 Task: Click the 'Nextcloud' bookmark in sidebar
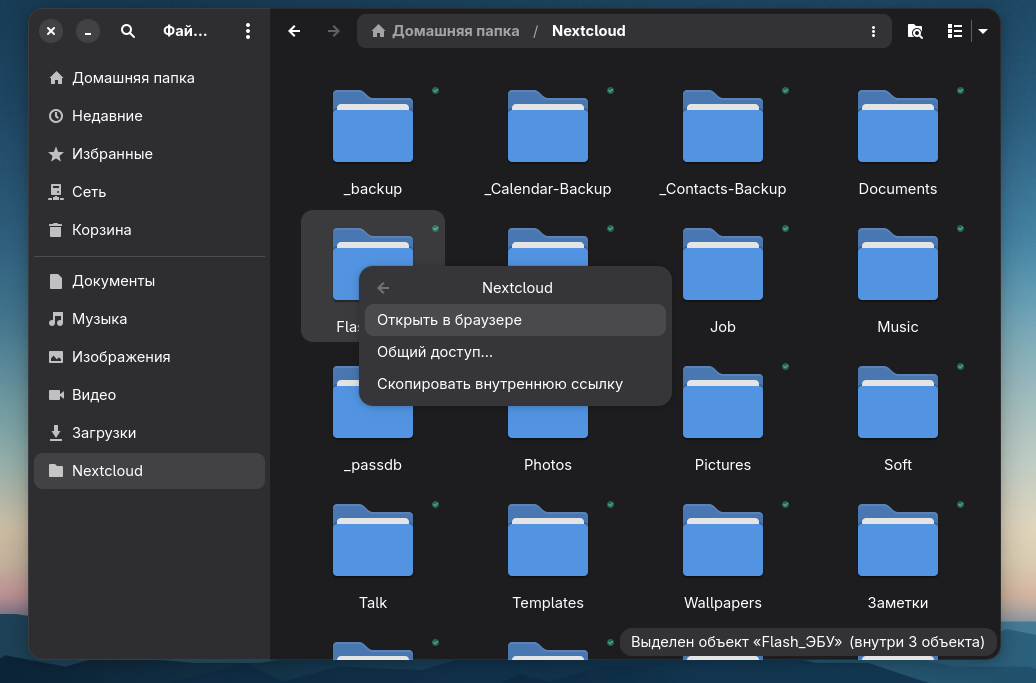107,471
